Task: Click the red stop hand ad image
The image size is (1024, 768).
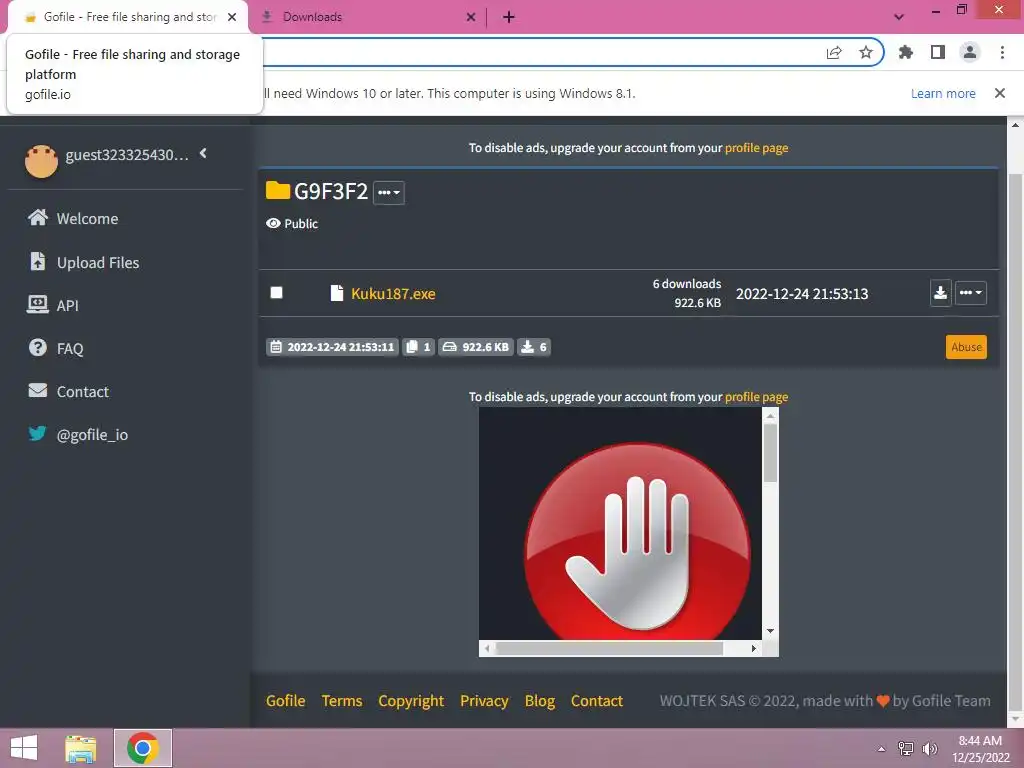Action: pyautogui.click(x=637, y=539)
